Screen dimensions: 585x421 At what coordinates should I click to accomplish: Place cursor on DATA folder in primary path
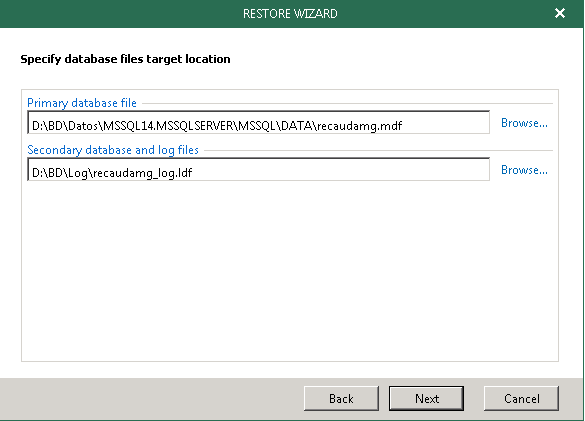click(296, 126)
